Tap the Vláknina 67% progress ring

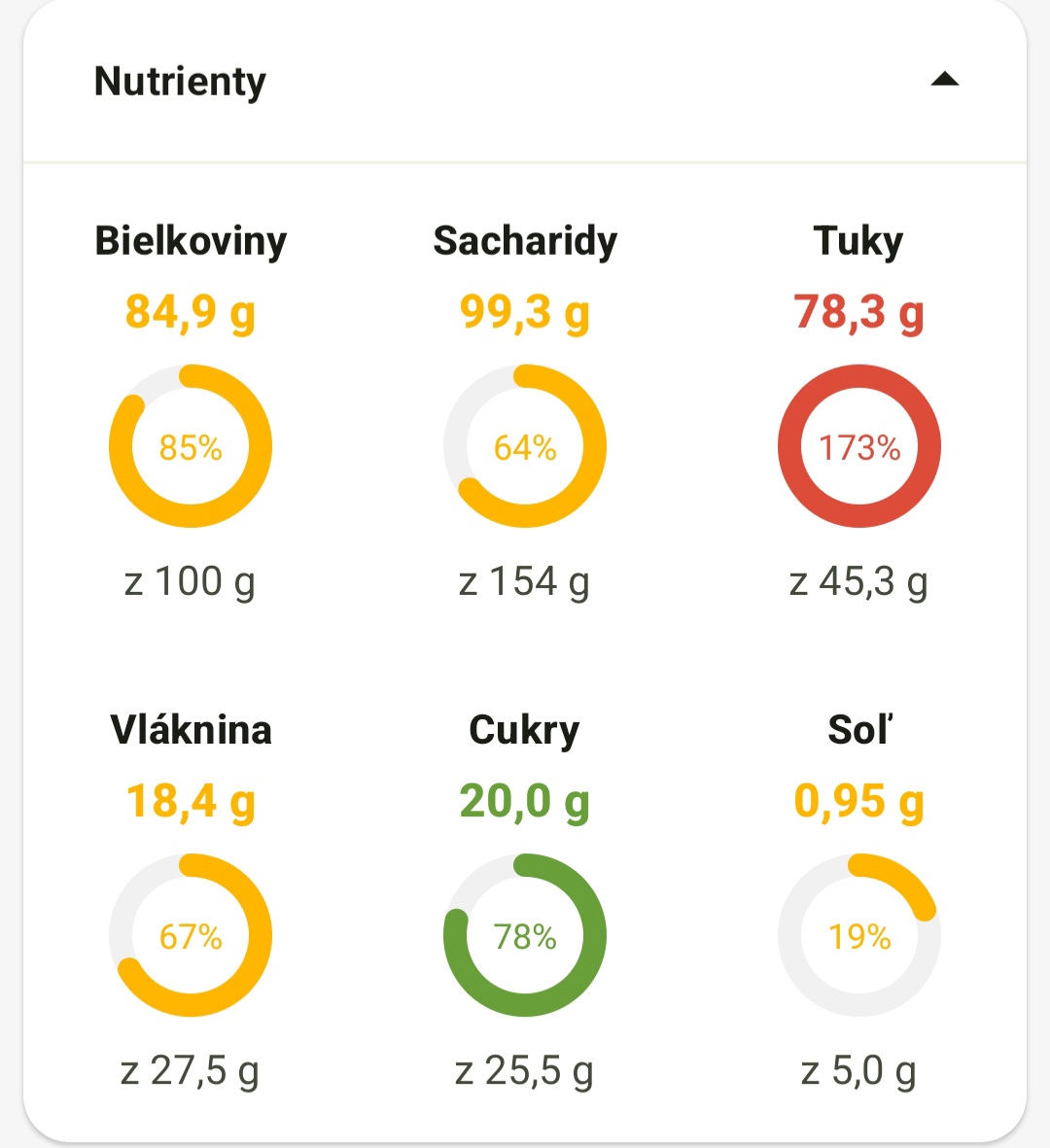point(191,936)
